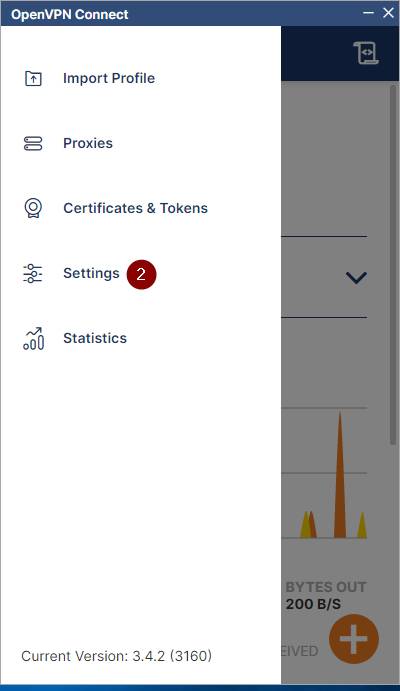The image size is (400, 691).
Task: Expand the profile chevron dropdown arrow
Action: click(x=356, y=278)
